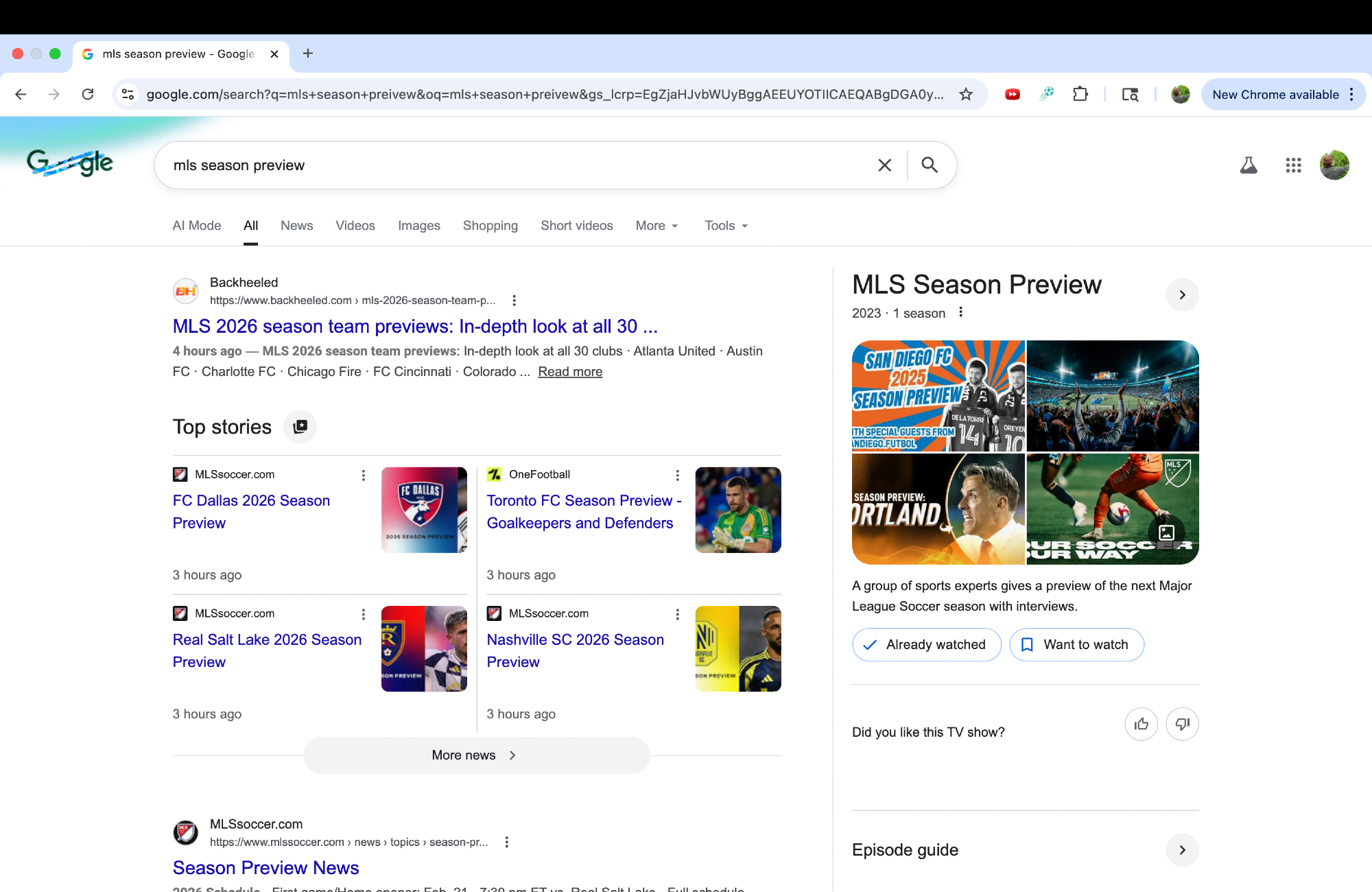1372x892 pixels.
Task: Open the Chrome extensions puzzle icon
Action: [x=1080, y=95]
